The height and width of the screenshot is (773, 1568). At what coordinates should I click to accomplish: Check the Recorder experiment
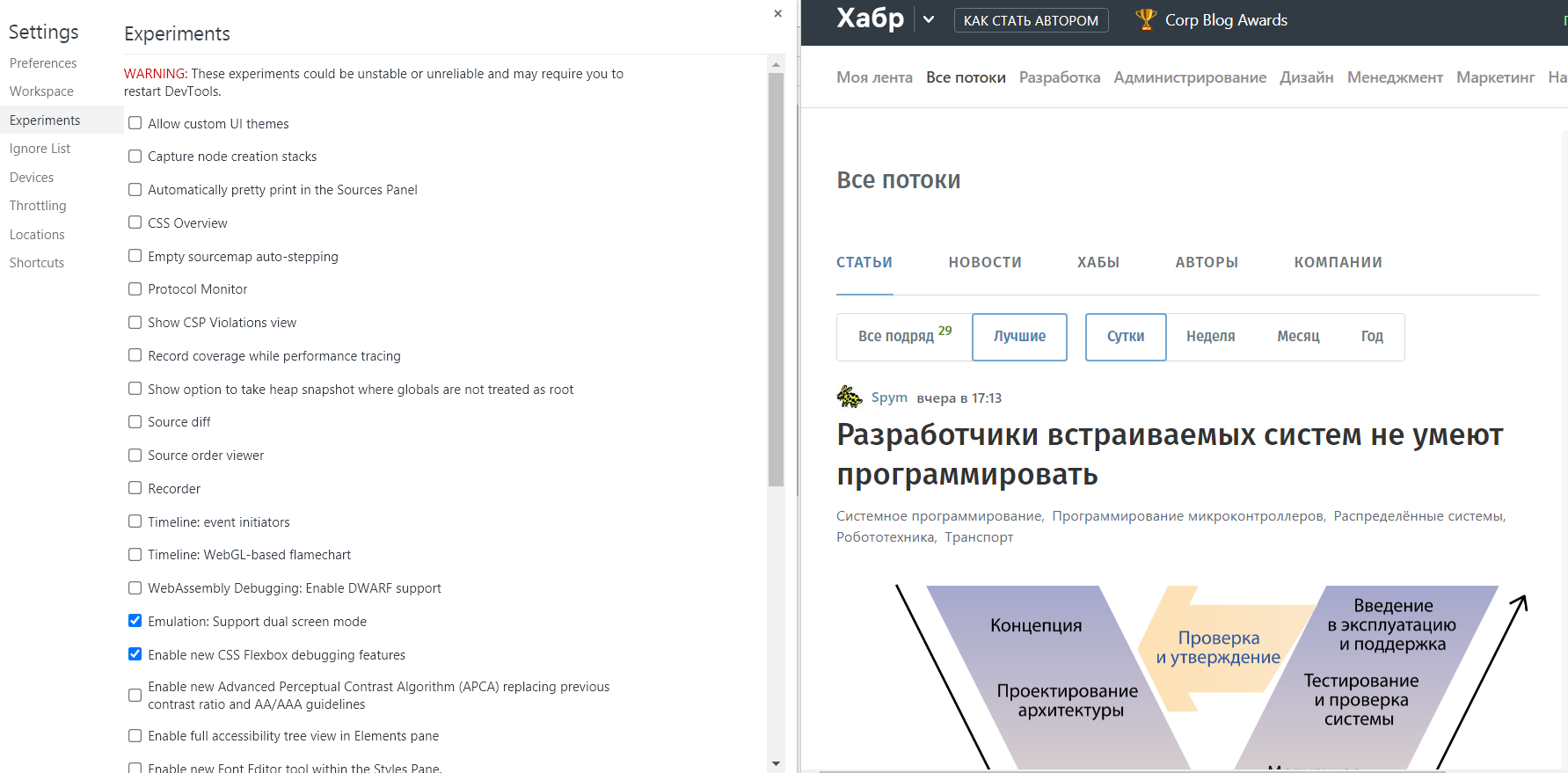coord(135,488)
